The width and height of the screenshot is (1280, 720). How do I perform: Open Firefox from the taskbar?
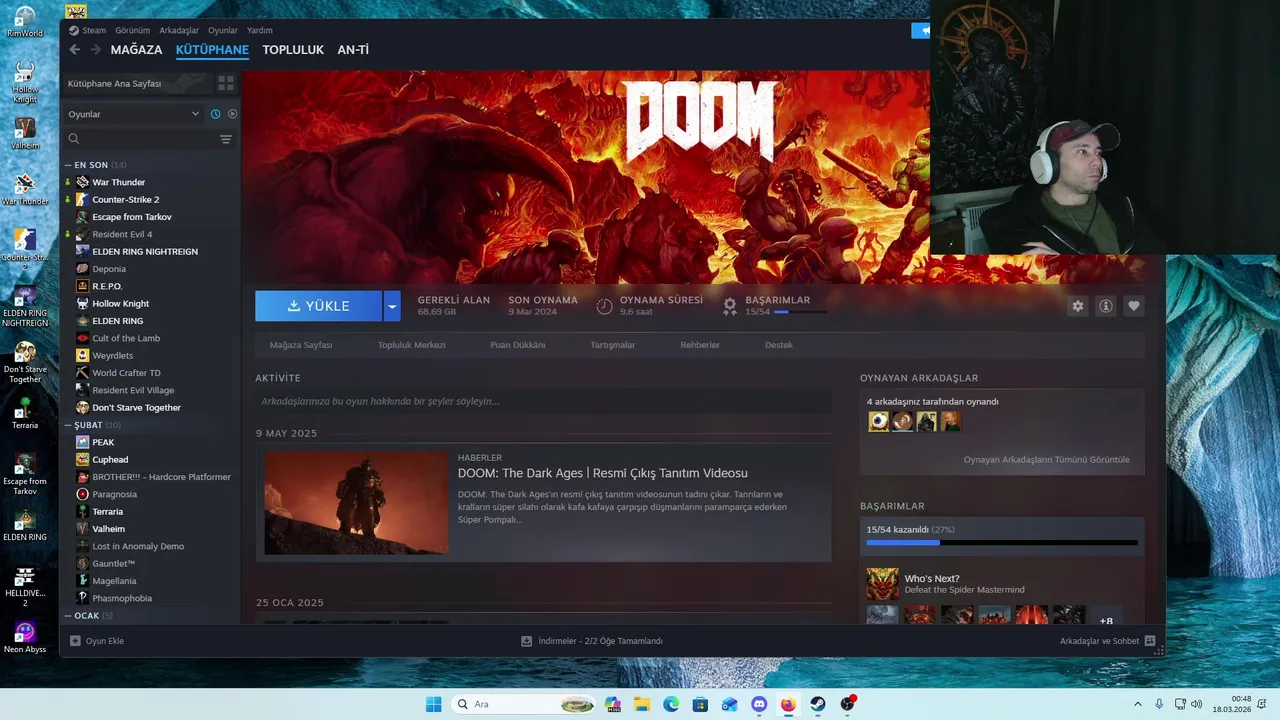788,704
